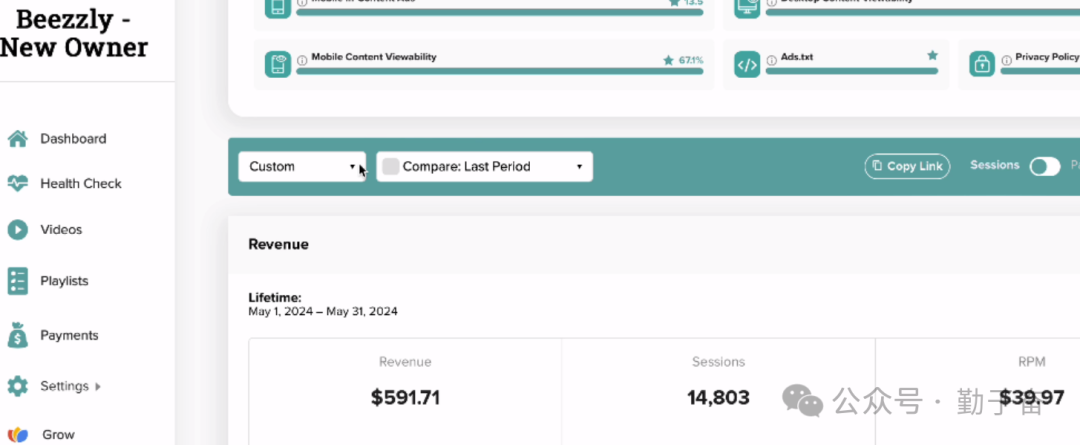The width and height of the screenshot is (1080, 445).
Task: Click the Playlists list icon
Action: [x=17, y=281]
